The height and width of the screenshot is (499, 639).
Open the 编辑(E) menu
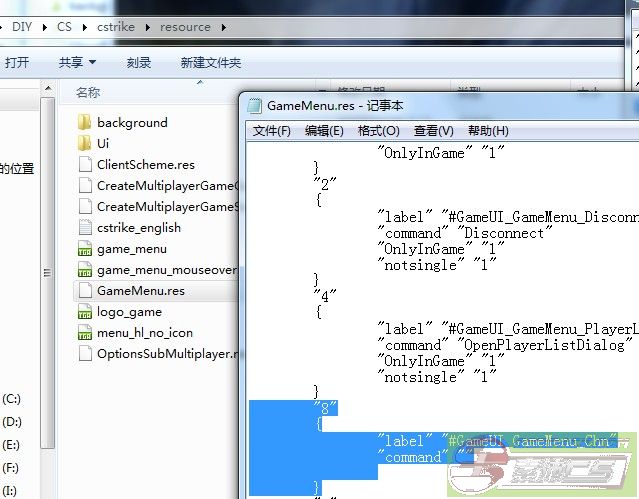pos(324,131)
